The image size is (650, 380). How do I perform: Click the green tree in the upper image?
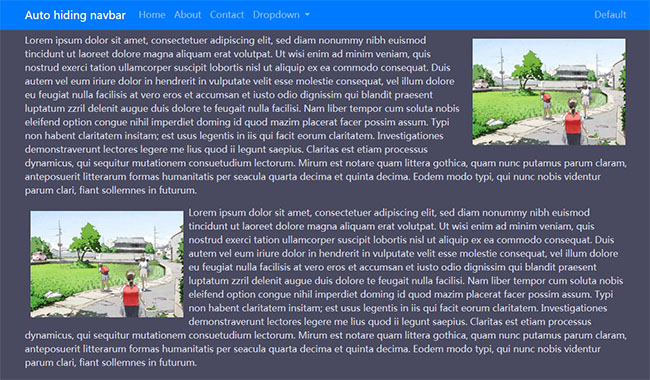pyautogui.click(x=527, y=68)
